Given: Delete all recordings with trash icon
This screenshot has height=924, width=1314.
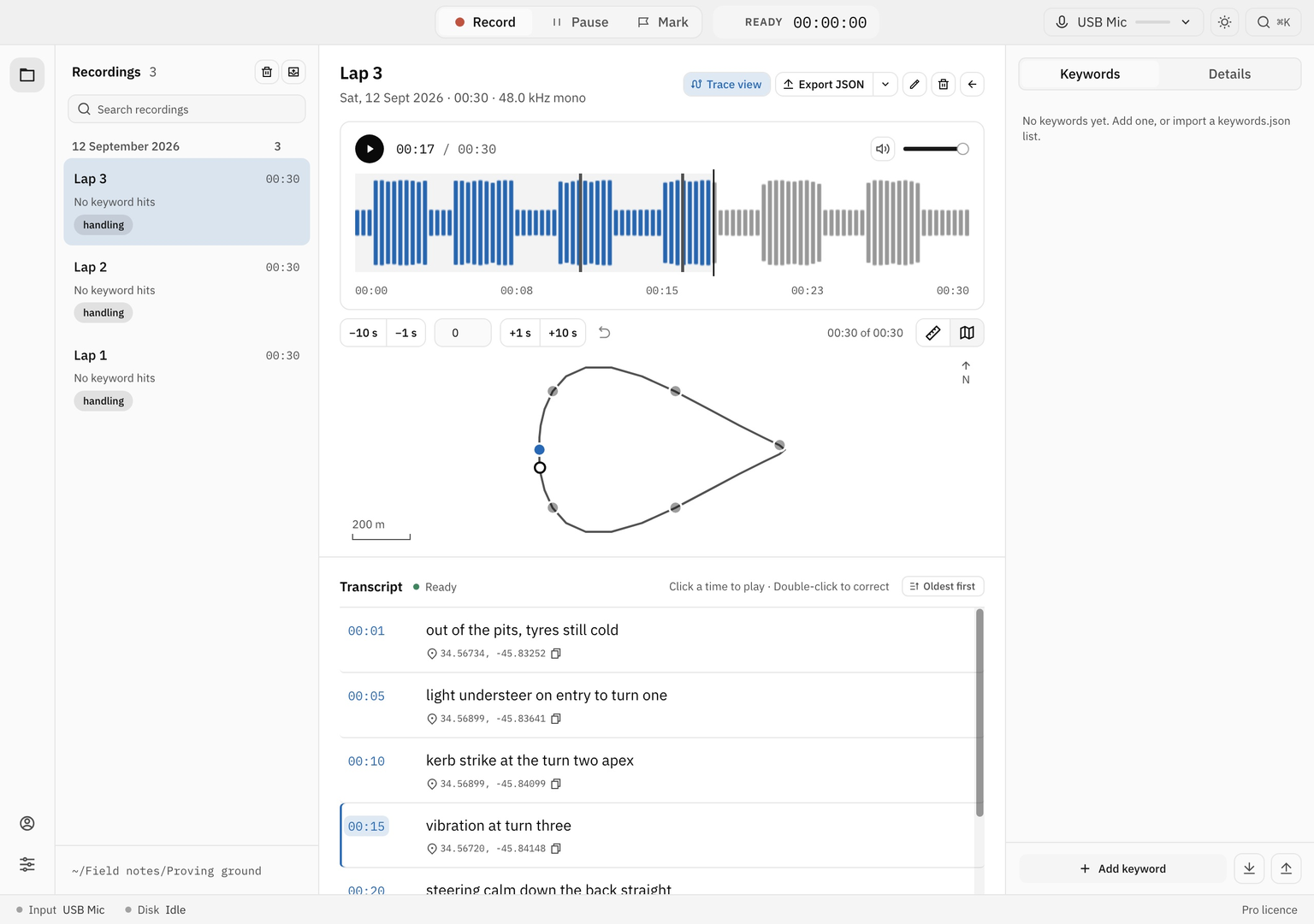Looking at the screenshot, I should click(267, 72).
